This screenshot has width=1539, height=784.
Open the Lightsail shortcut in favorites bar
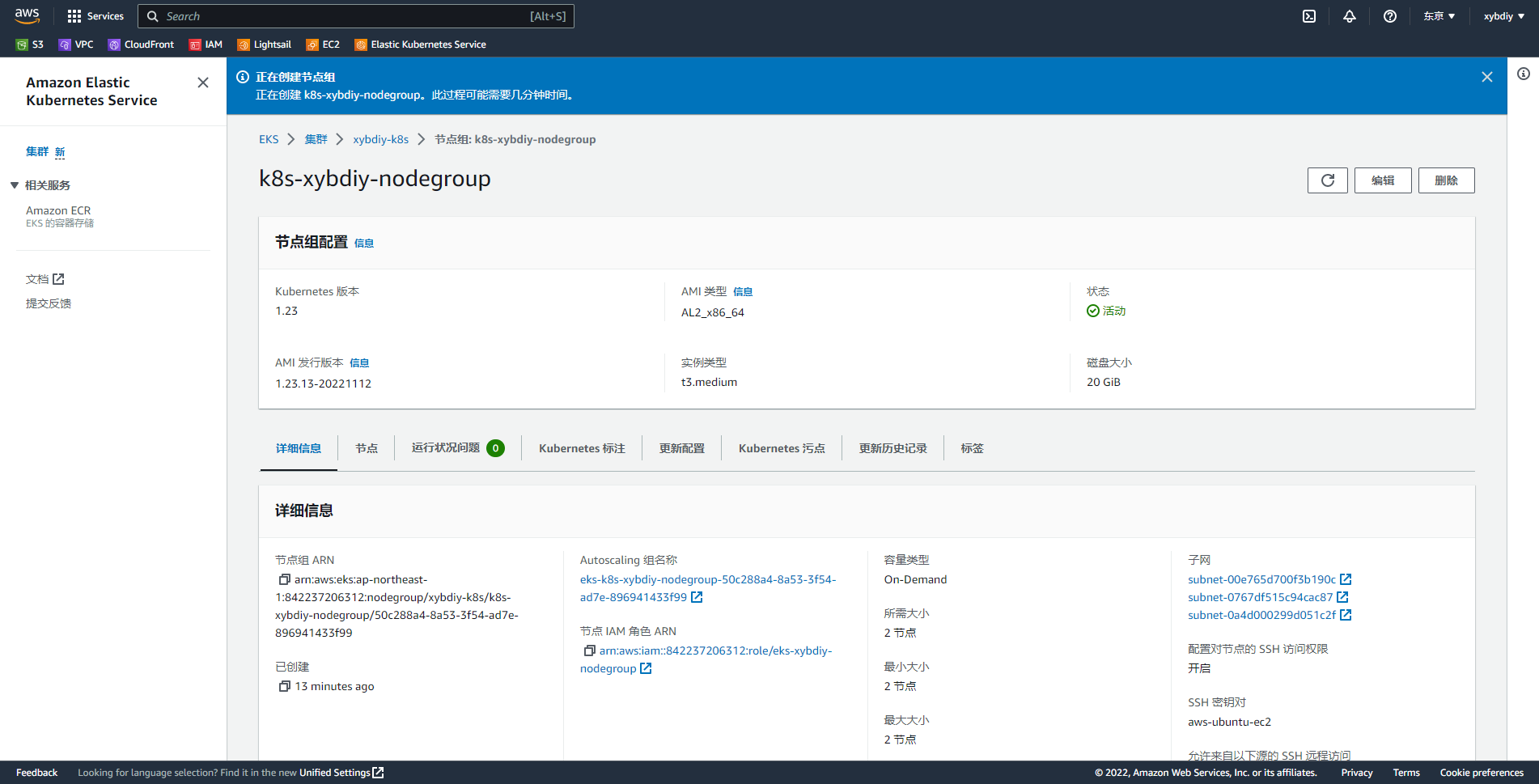(264, 44)
